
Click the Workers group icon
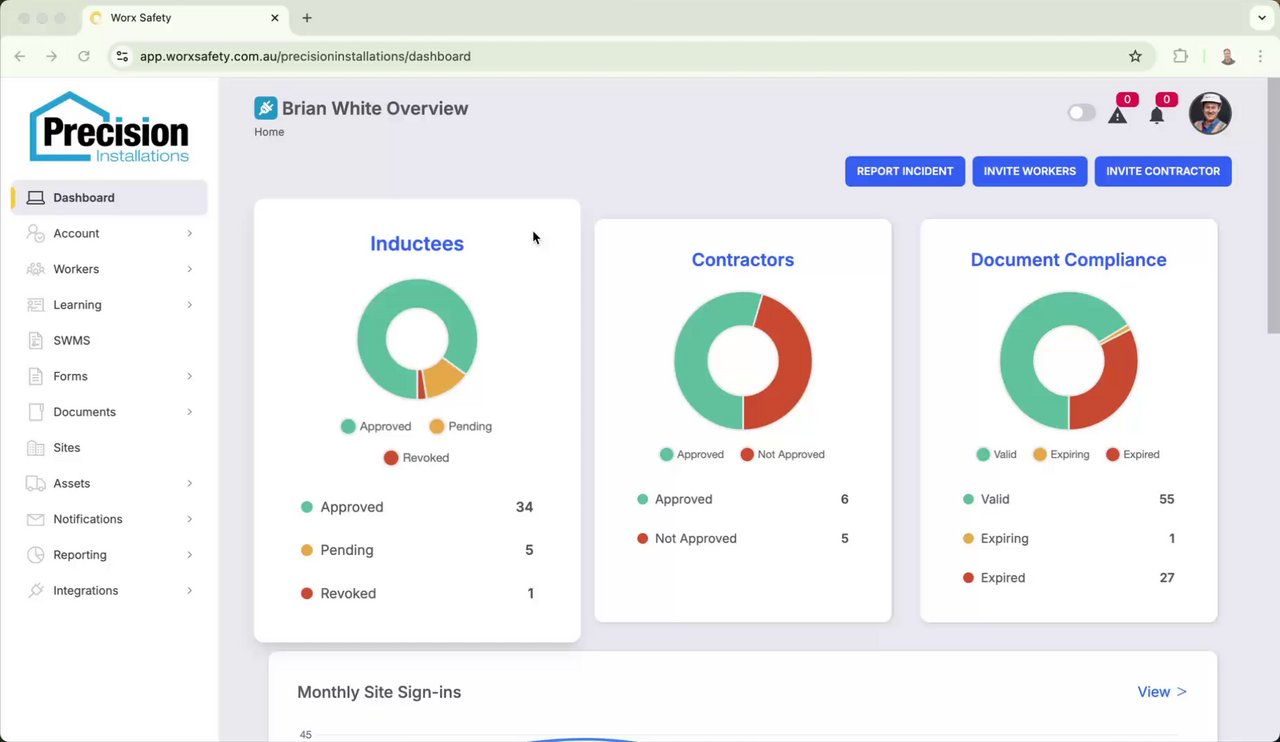point(36,269)
